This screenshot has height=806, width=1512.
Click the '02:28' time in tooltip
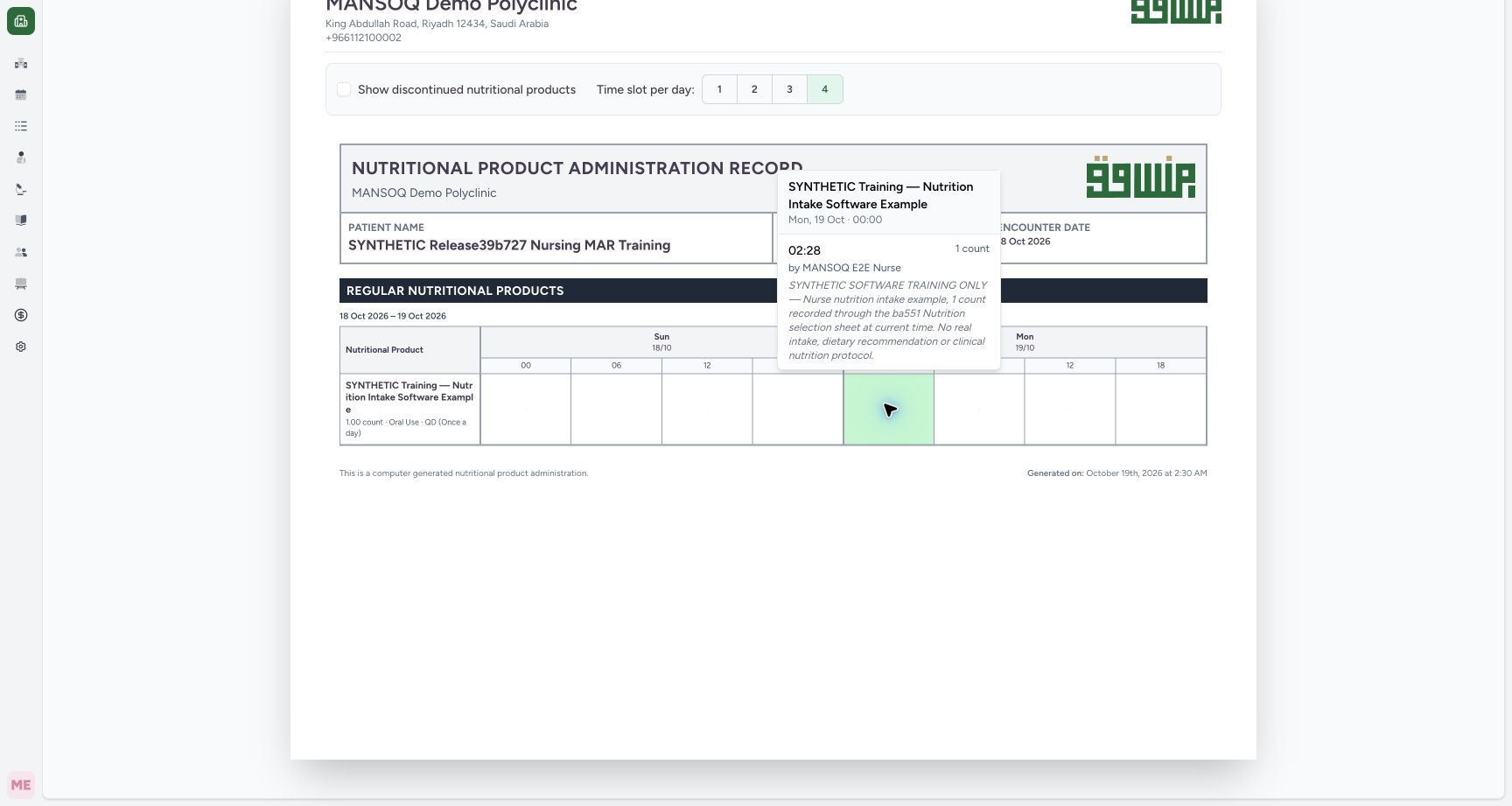804,250
